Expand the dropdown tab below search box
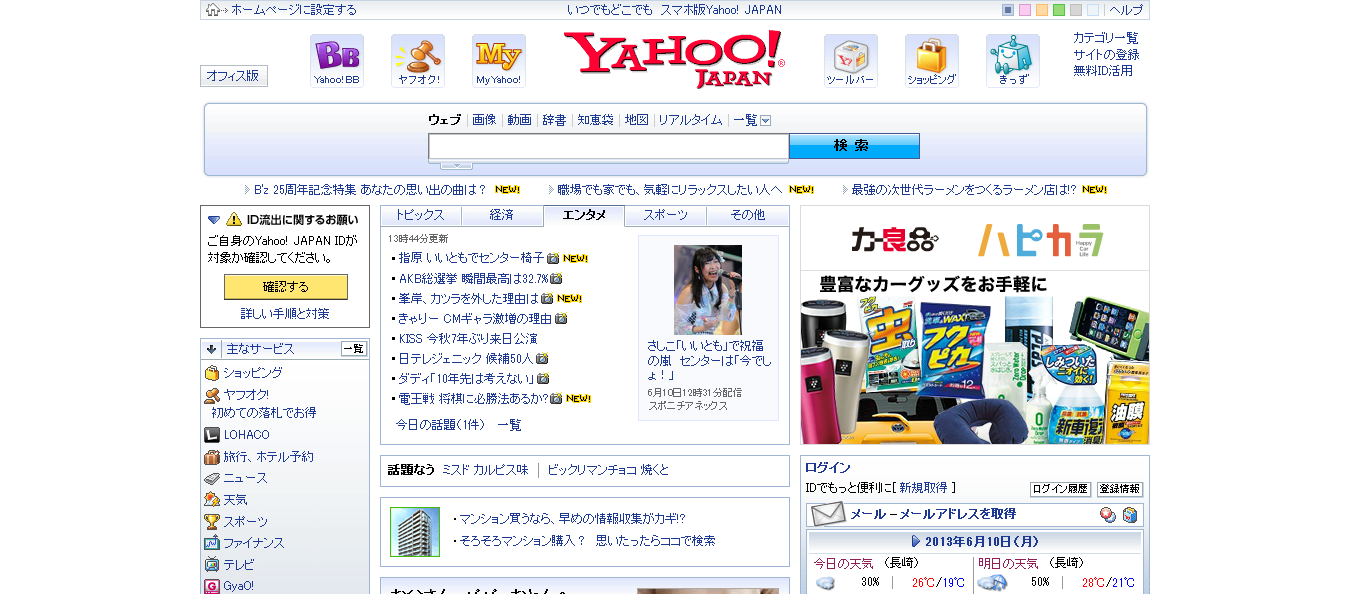The image size is (1349, 594). 456,165
